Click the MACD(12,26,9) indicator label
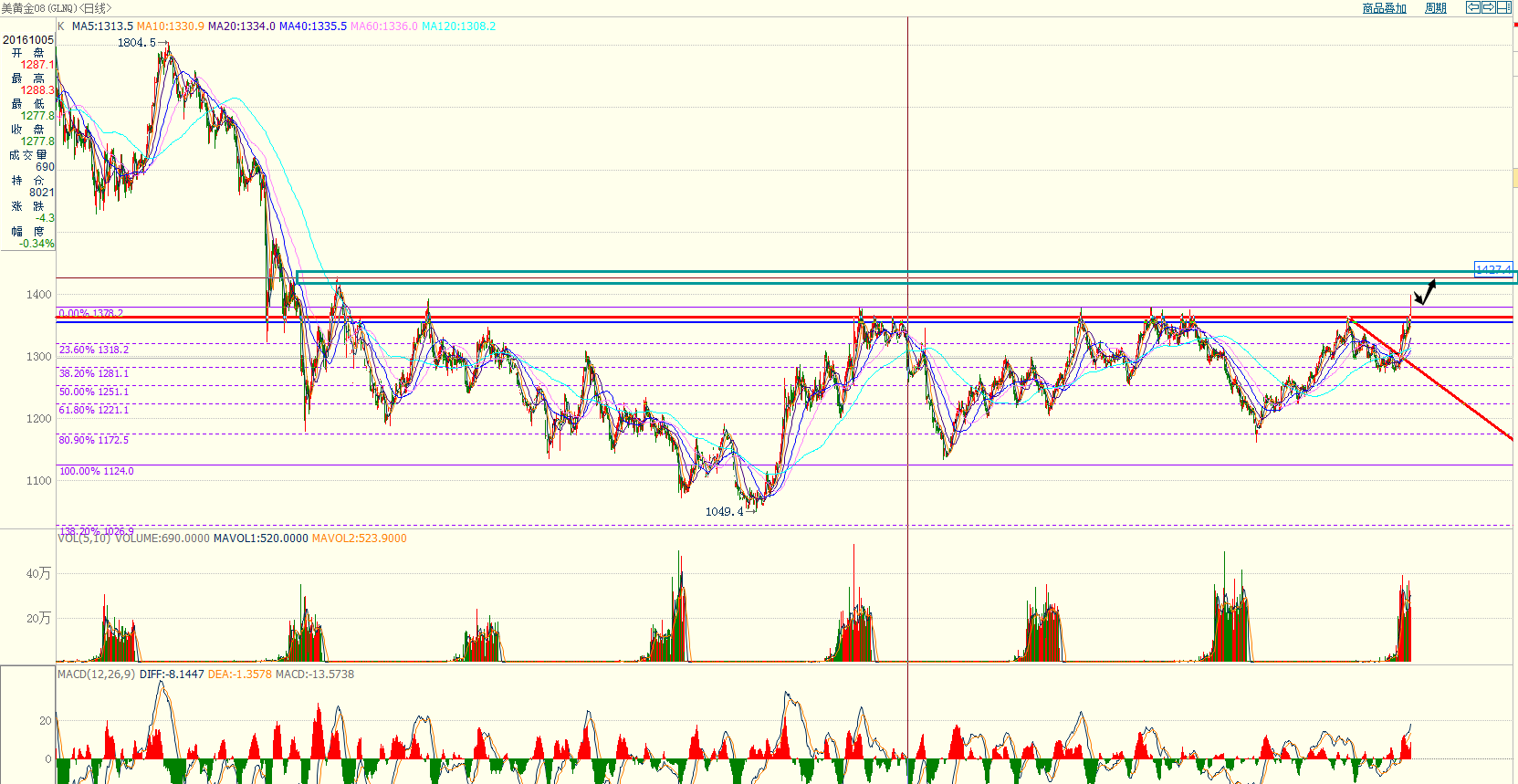Image resolution: width=1518 pixels, height=784 pixels. coord(97,674)
